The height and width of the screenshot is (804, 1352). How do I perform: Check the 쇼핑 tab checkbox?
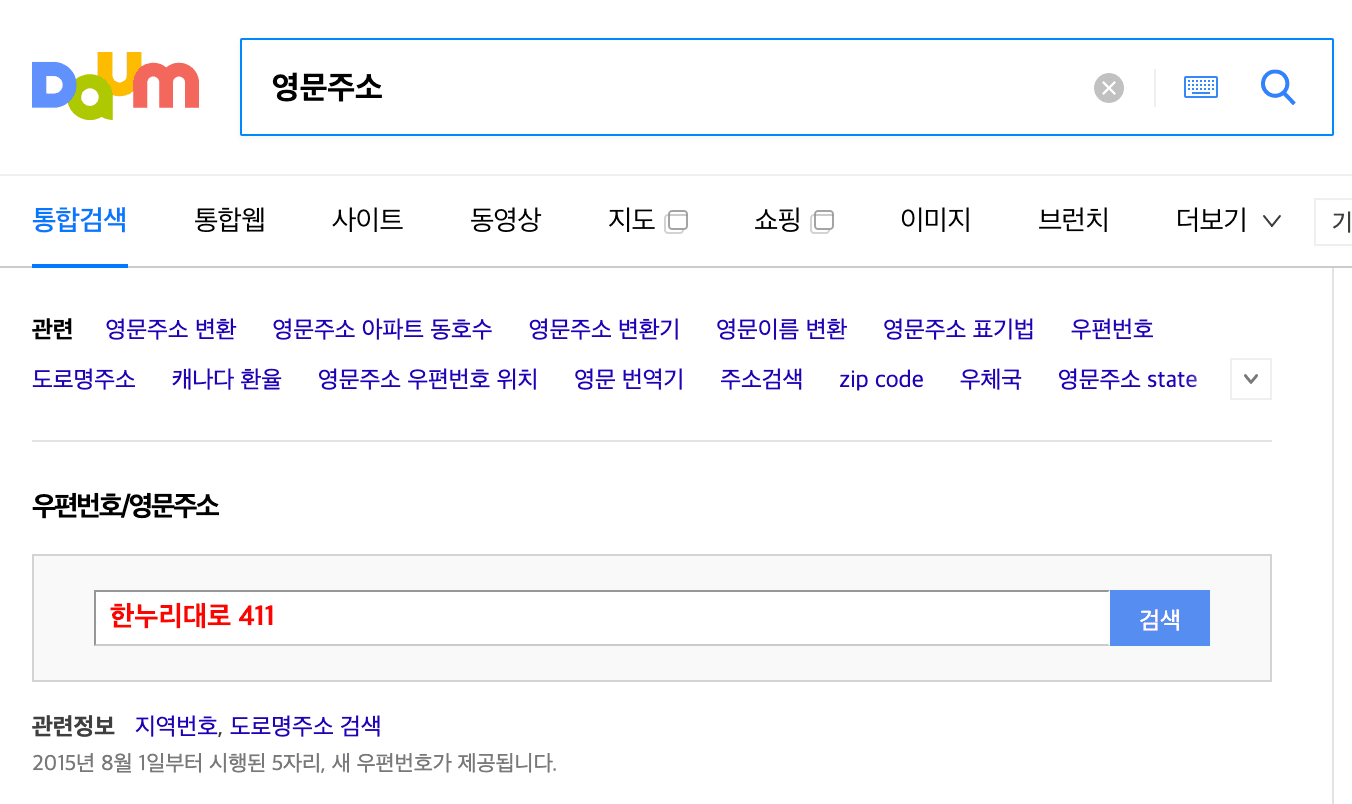pyautogui.click(x=823, y=221)
